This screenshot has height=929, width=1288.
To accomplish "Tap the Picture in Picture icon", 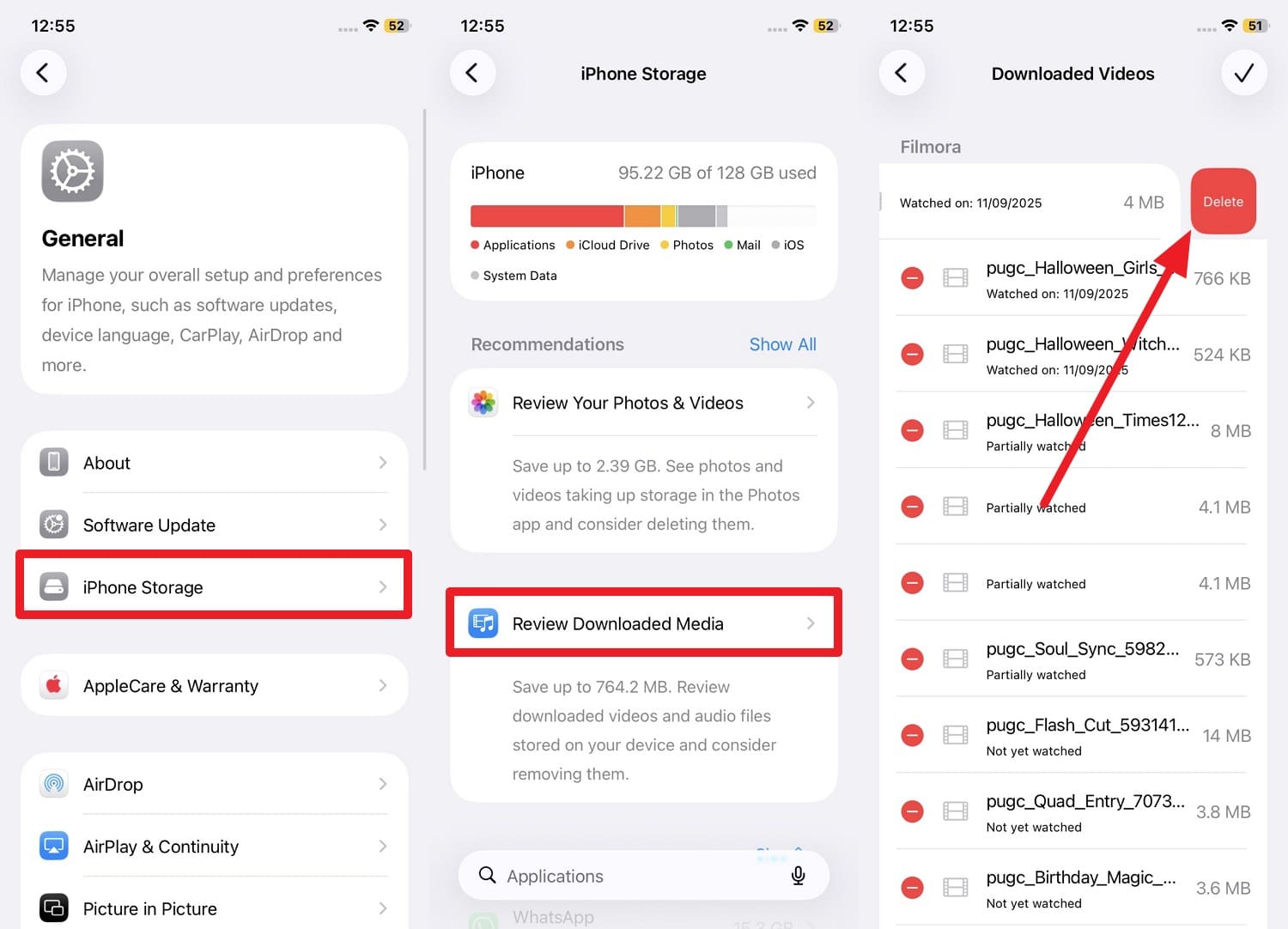I will tap(54, 908).
